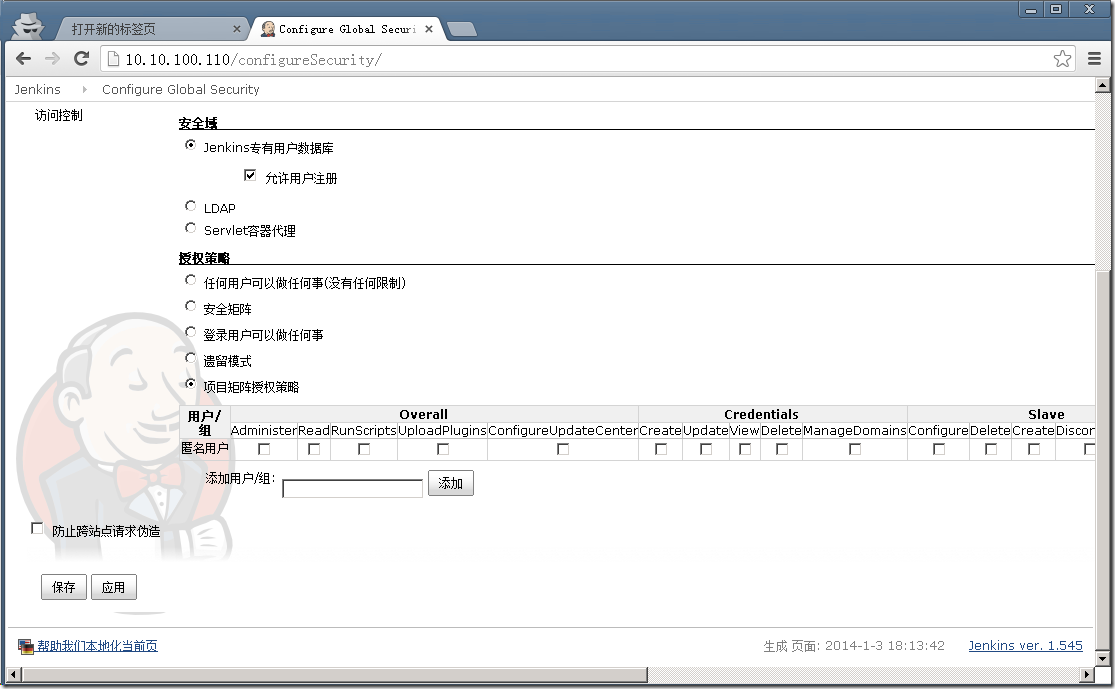Open the Chrome menu hamburger icon
This screenshot has height=689, width=1115.
(x=1094, y=59)
